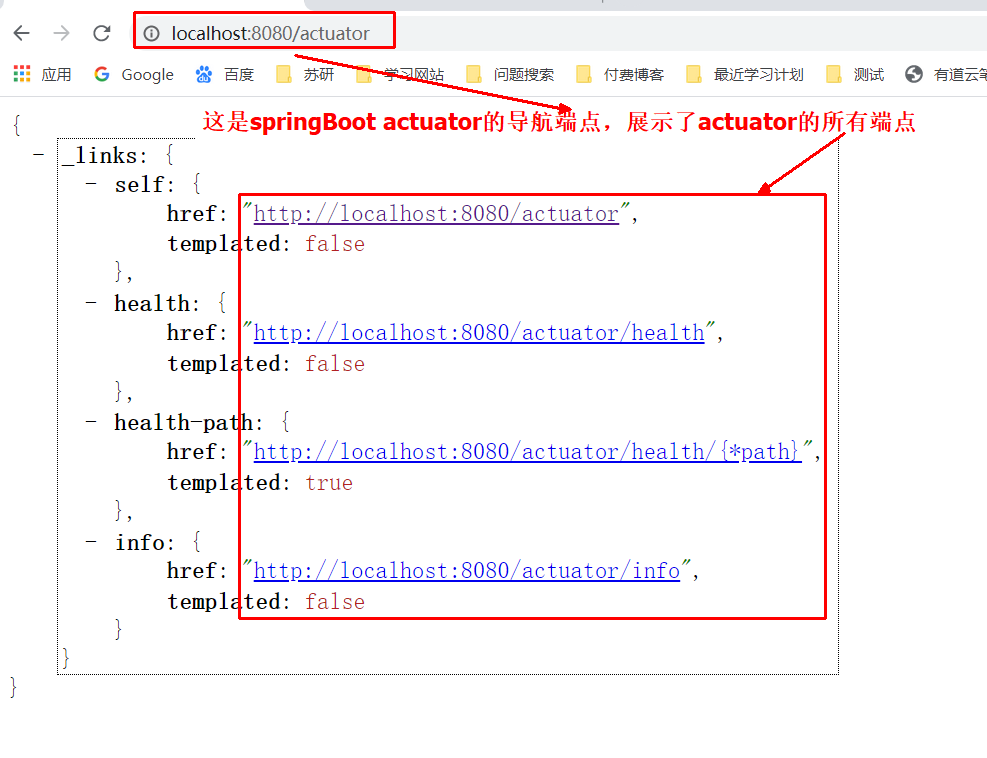This screenshot has height=758, width=987.
Task: Go back with the browser back arrow
Action: pyautogui.click(x=21, y=33)
